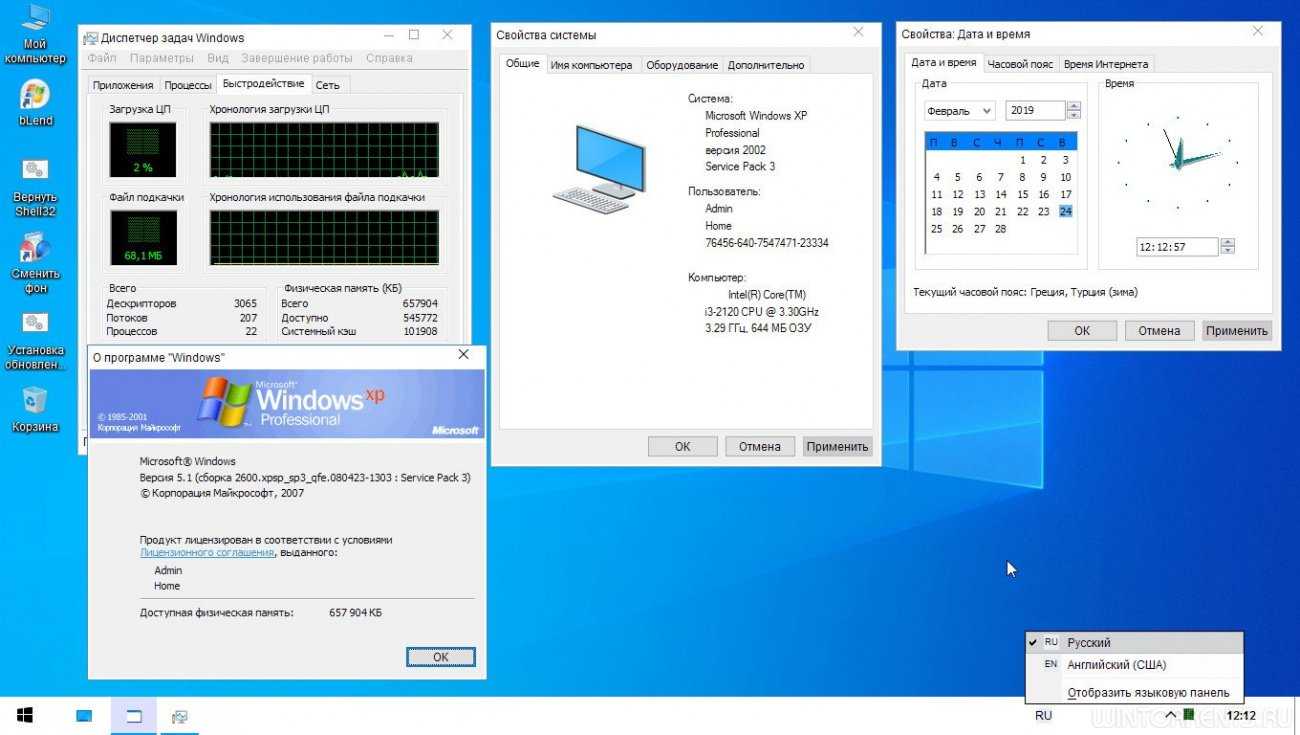Screen dimensions: 1300x735
Task: Select the Вернуть Shell32 desktop icon
Action: click(x=35, y=187)
